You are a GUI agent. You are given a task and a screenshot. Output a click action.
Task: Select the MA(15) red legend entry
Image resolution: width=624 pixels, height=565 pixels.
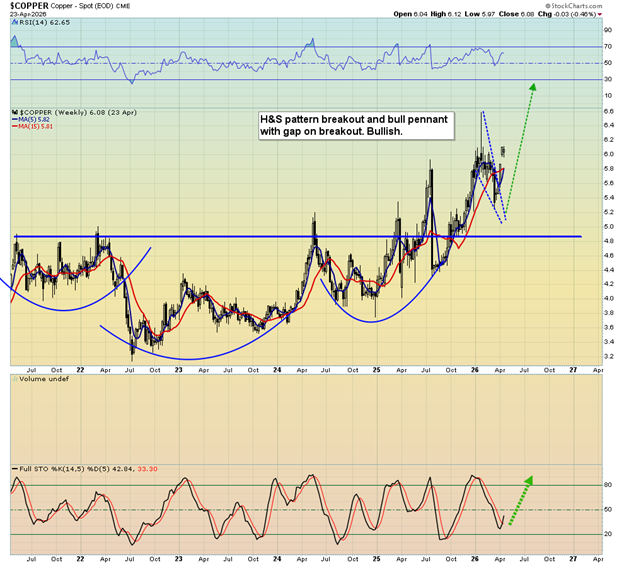tap(37, 127)
